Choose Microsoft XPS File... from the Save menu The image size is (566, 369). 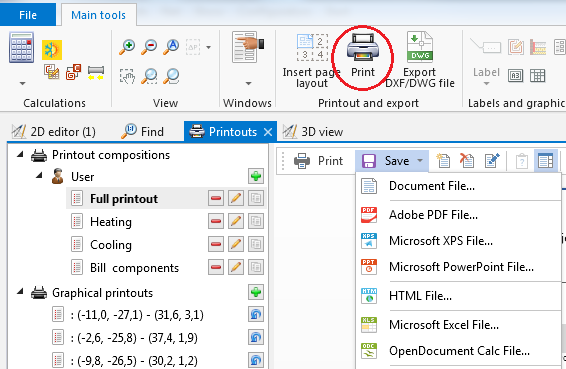(458, 241)
